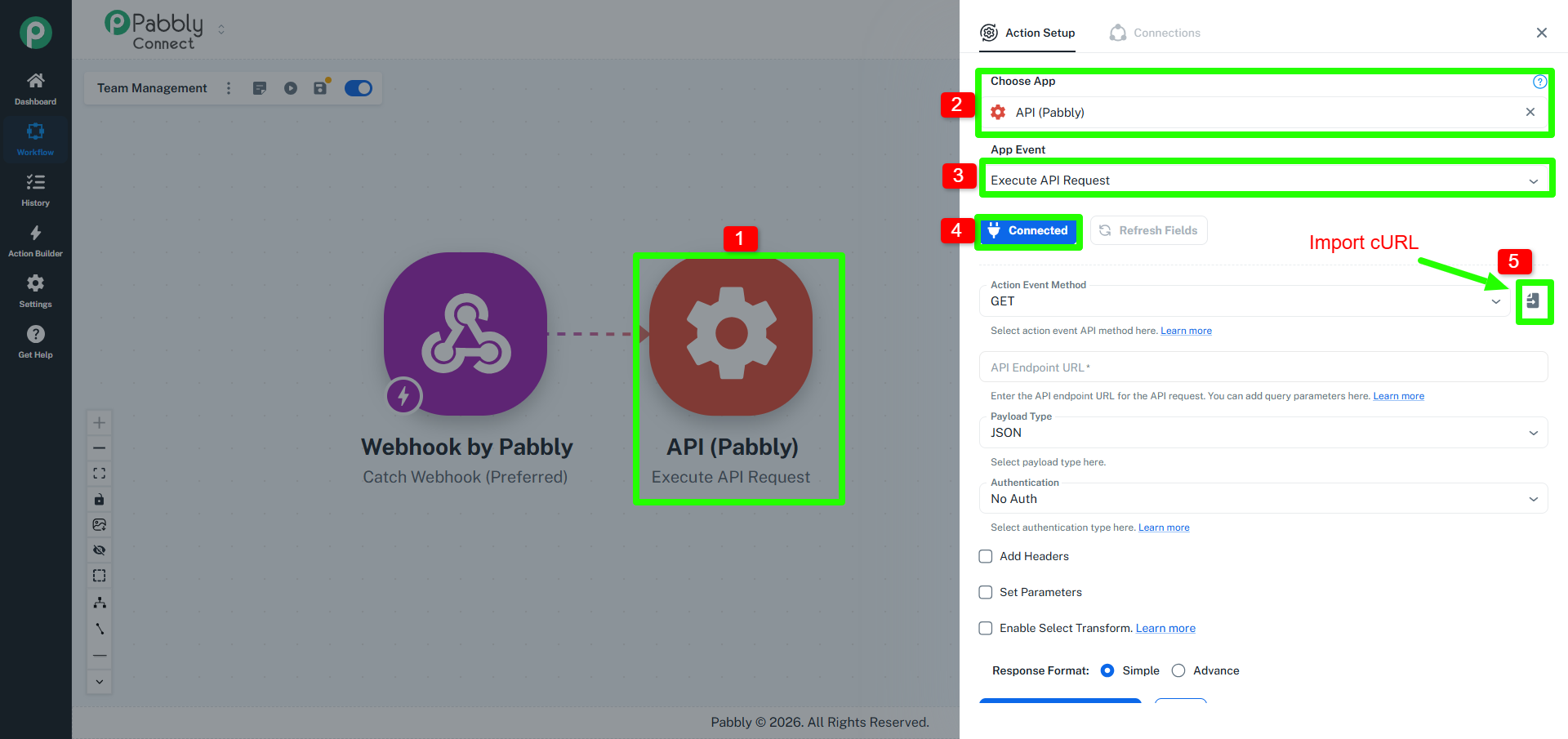Click the Refresh Fields button
The image size is (1568, 739).
[x=1148, y=230]
